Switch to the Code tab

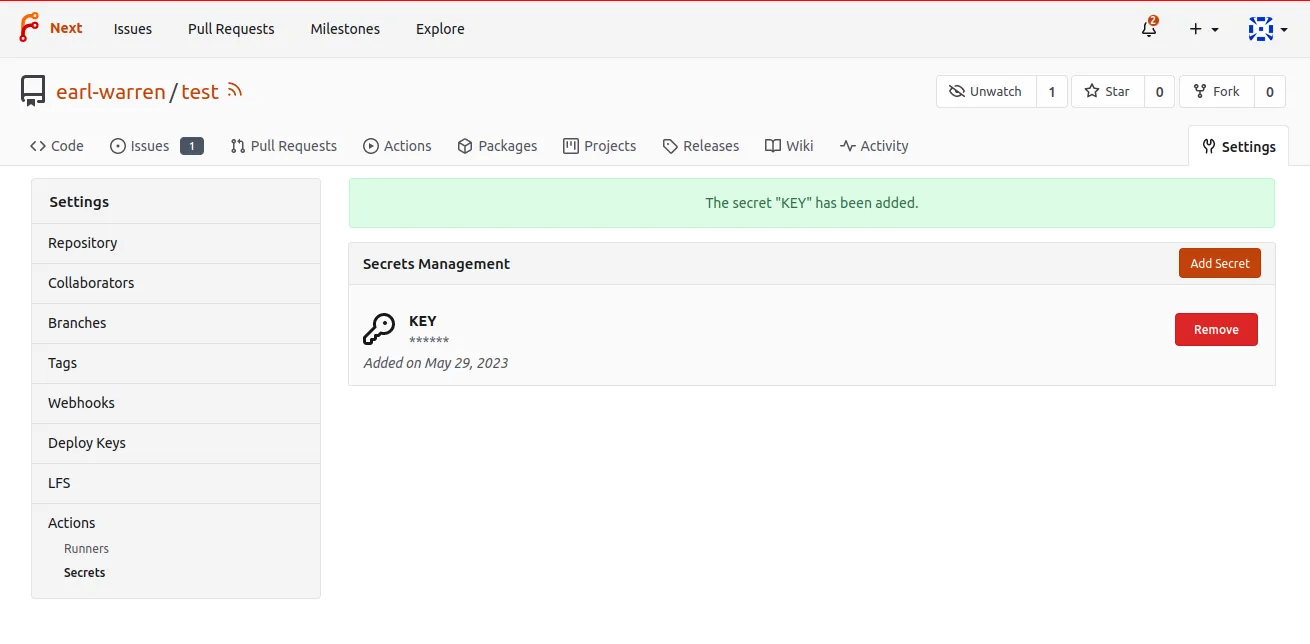tap(57, 146)
